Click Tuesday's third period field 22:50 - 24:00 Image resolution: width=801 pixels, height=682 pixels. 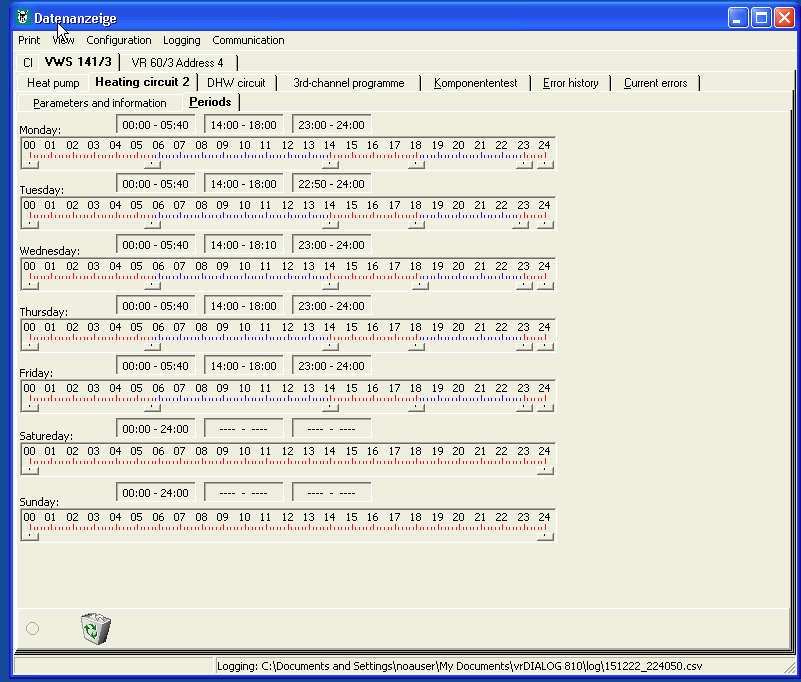point(331,185)
